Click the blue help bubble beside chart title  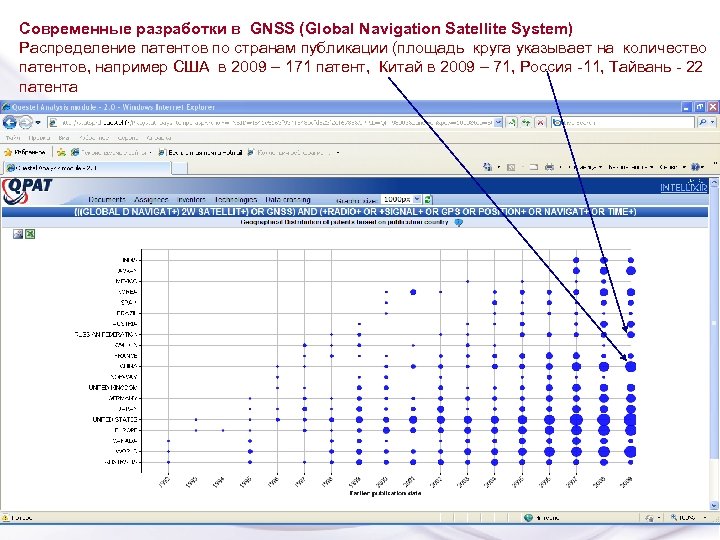coord(458,222)
